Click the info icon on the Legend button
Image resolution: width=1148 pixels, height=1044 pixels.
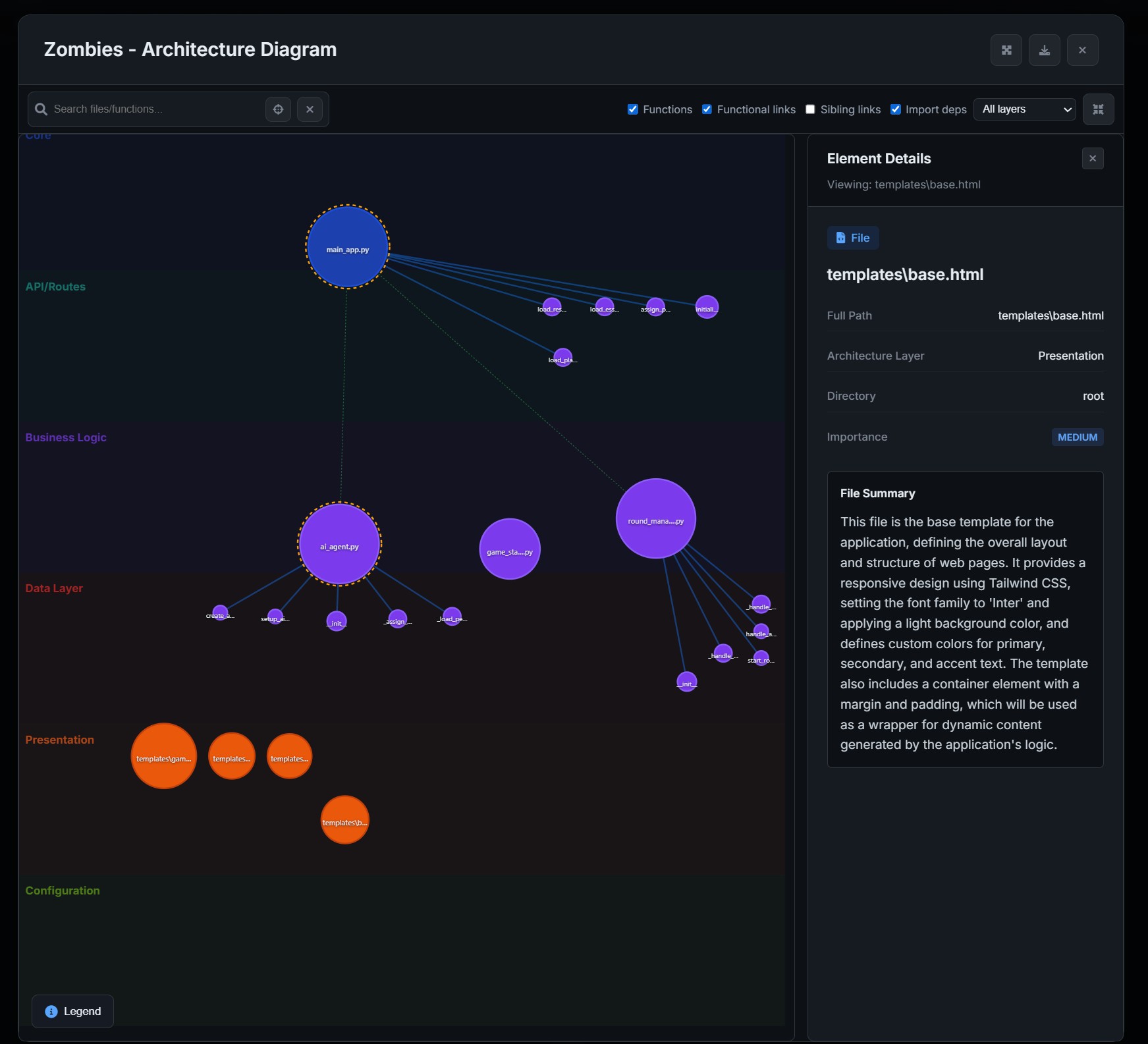51,1012
